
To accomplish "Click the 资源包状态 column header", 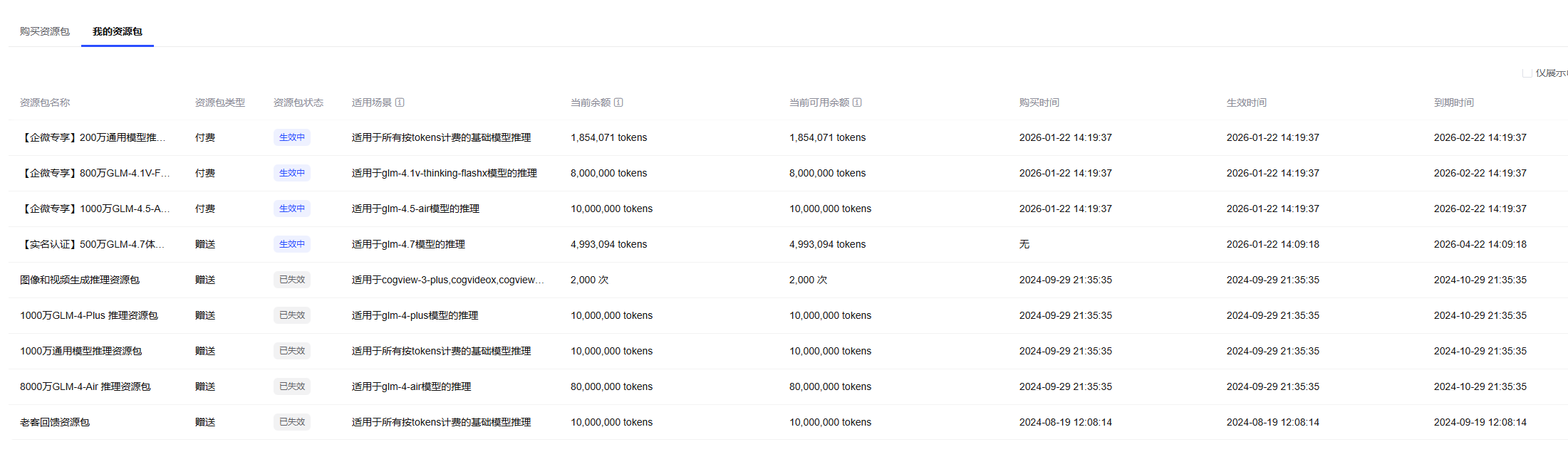I will (x=298, y=102).
